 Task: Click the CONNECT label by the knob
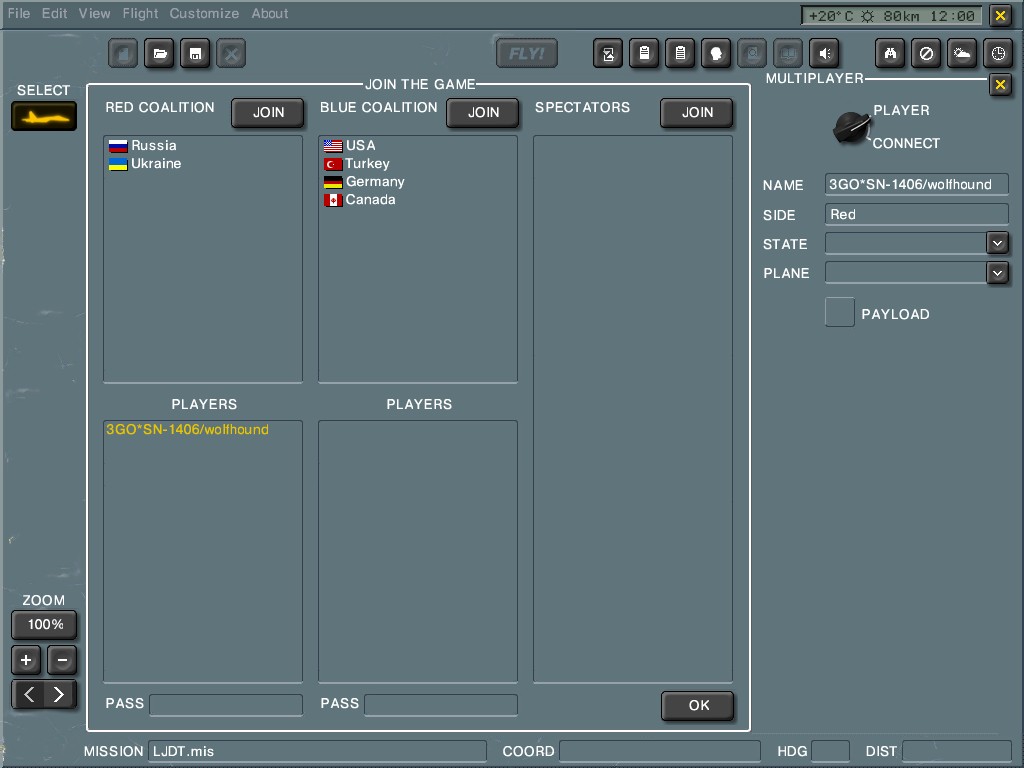[x=906, y=143]
